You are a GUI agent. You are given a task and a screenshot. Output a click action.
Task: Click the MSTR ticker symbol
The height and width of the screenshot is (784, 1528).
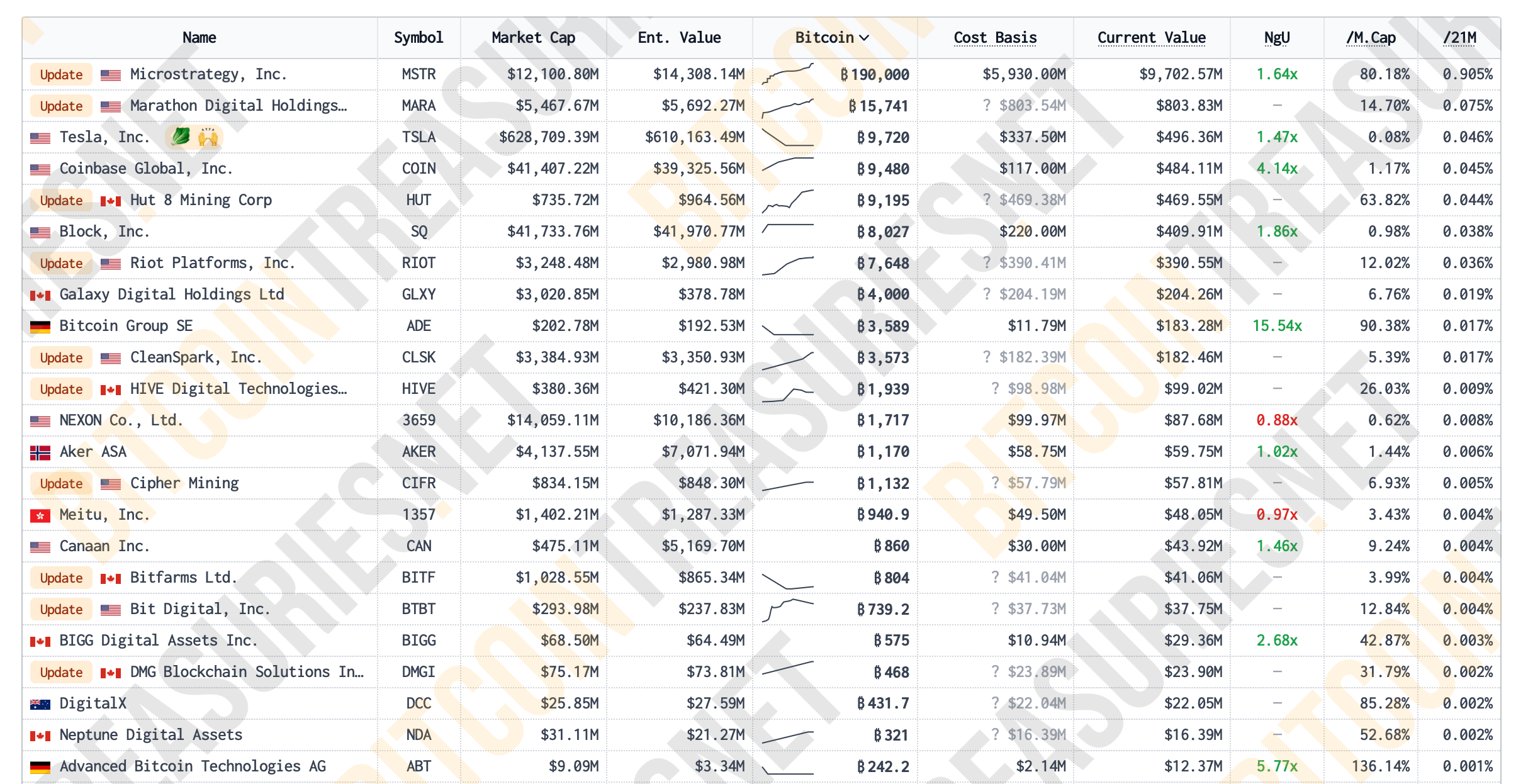(419, 74)
